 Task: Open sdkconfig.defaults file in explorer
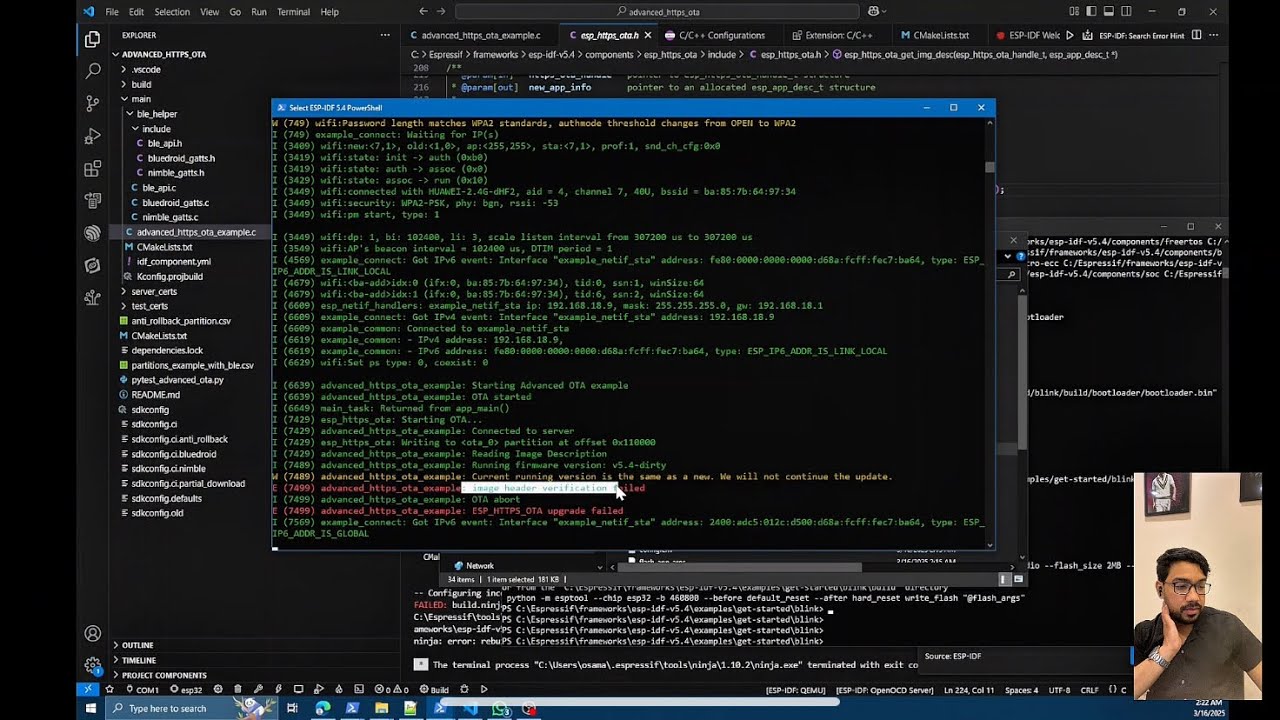point(166,498)
